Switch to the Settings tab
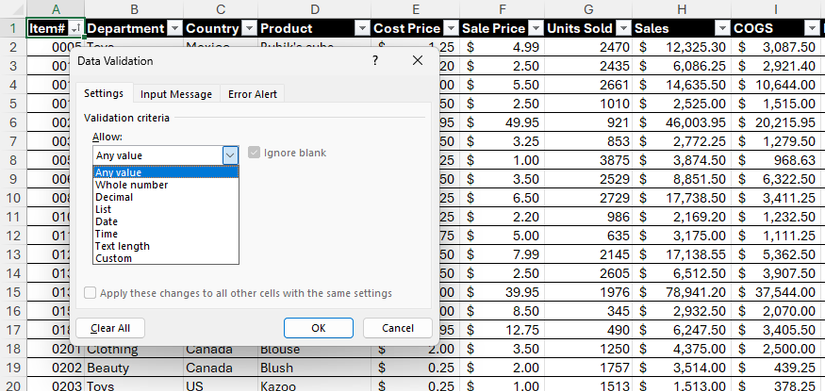Image resolution: width=825 pixels, height=391 pixels. point(104,94)
